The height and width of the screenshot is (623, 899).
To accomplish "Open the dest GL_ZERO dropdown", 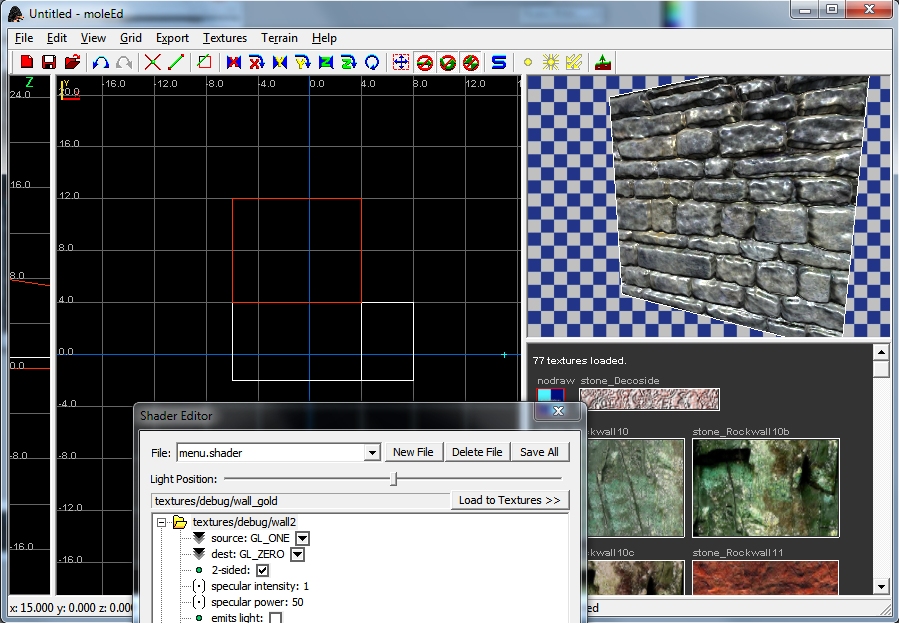I will (297, 554).
